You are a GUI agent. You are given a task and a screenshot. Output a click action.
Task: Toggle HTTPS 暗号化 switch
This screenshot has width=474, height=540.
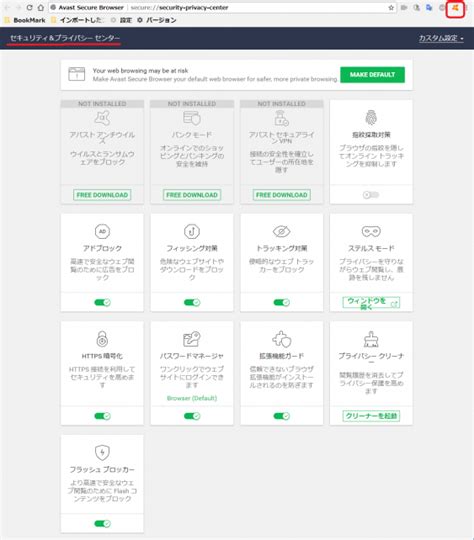pos(102,416)
